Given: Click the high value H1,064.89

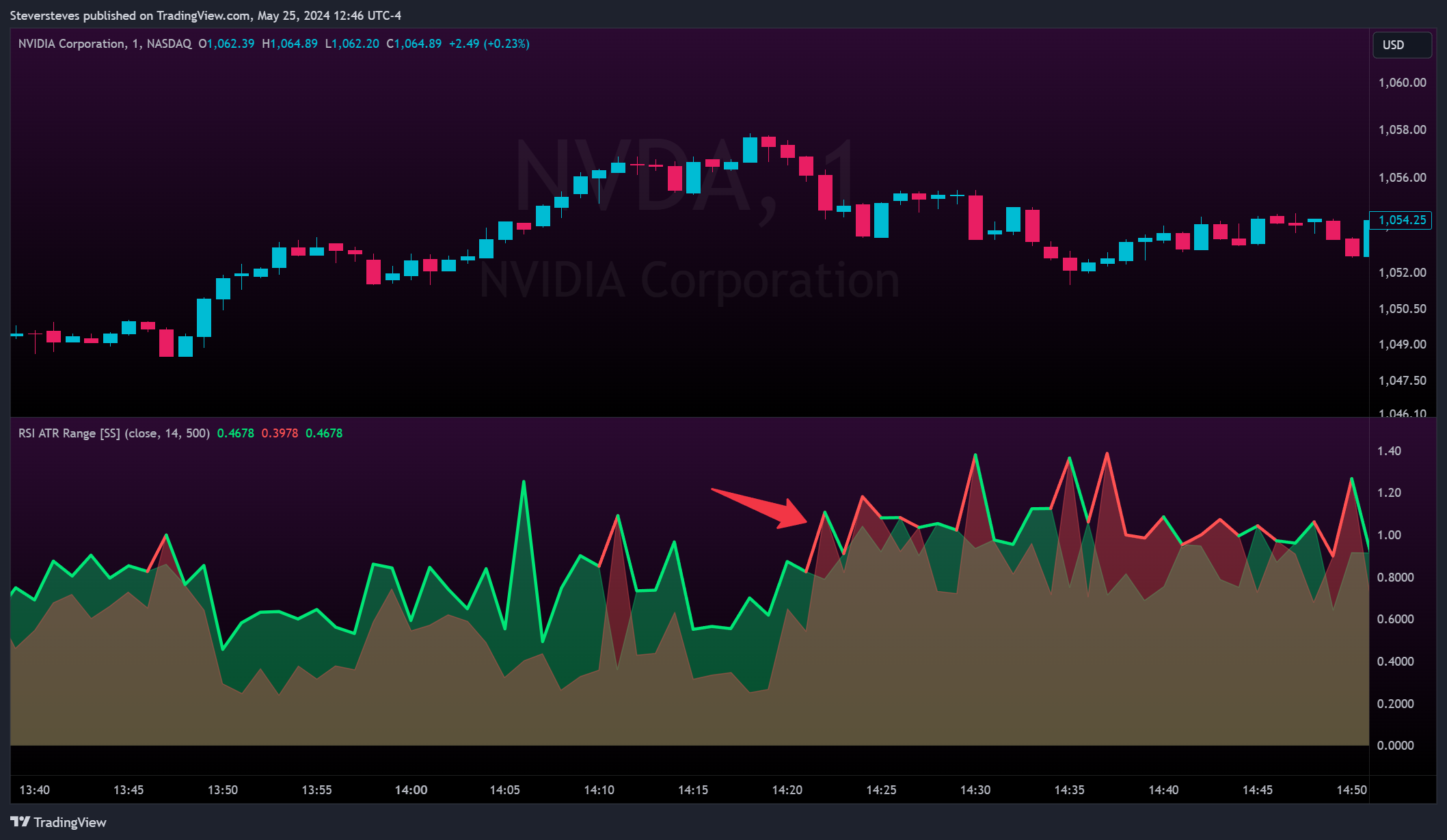Looking at the screenshot, I should pyautogui.click(x=290, y=44).
